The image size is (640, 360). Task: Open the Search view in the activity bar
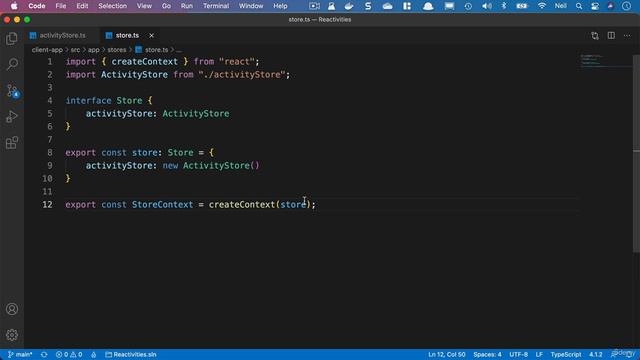pyautogui.click(x=12, y=64)
